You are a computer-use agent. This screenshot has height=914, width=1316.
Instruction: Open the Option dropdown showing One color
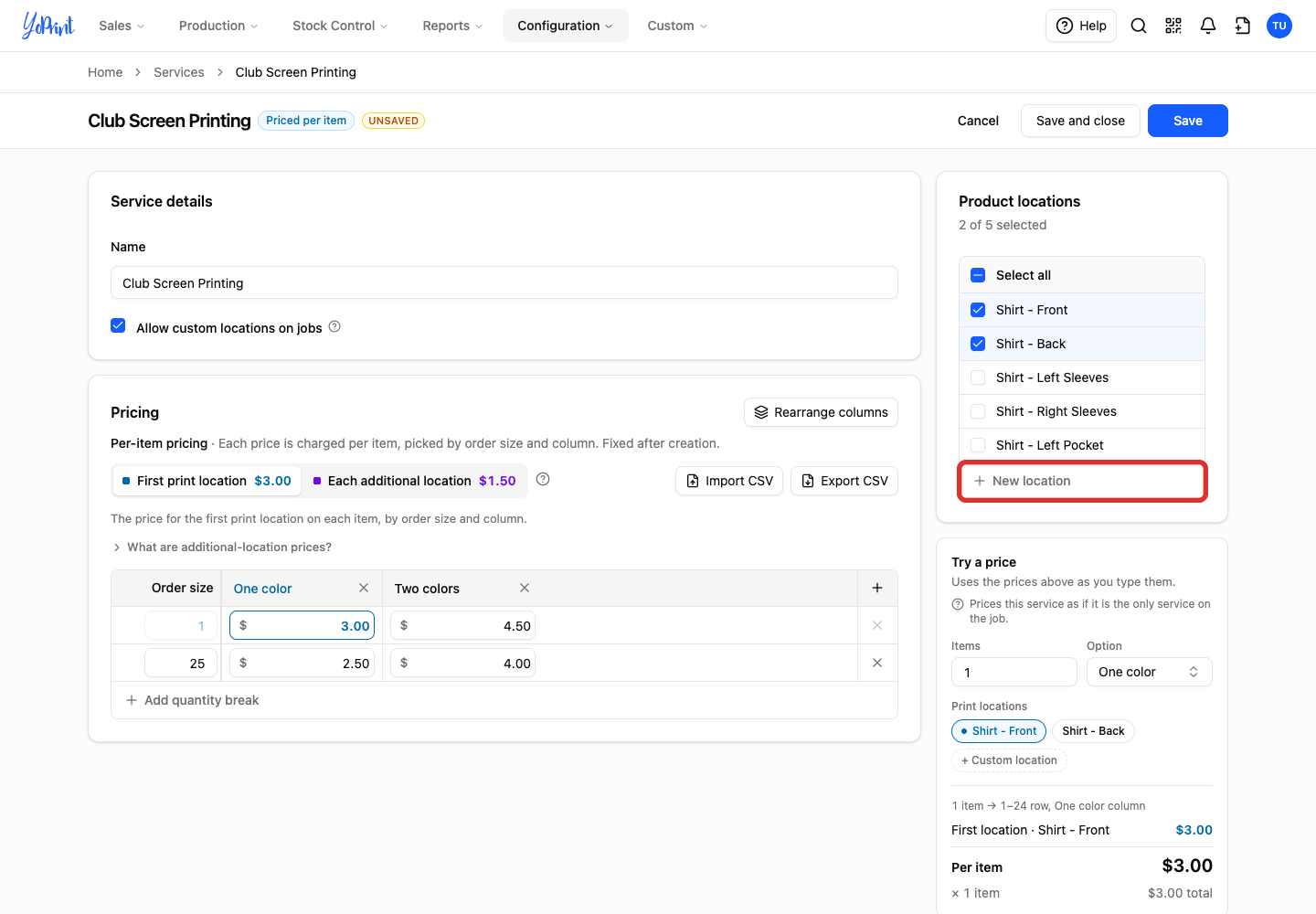[1150, 672]
